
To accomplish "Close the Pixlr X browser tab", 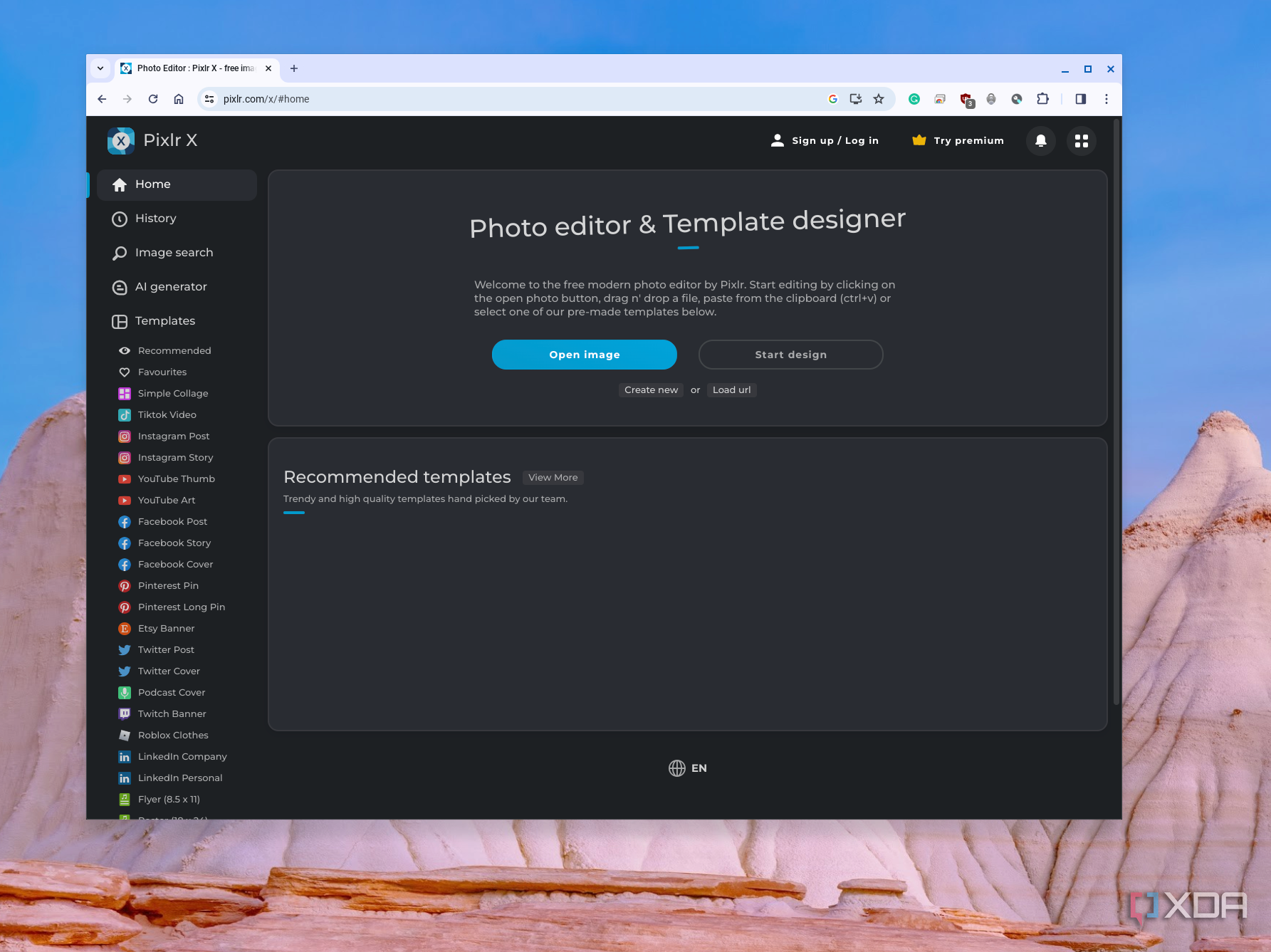I will click(268, 68).
